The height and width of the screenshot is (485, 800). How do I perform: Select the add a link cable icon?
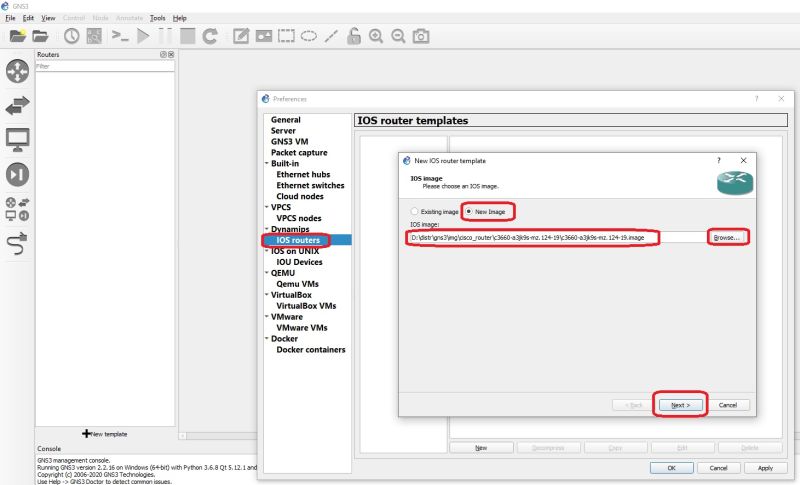point(17,243)
